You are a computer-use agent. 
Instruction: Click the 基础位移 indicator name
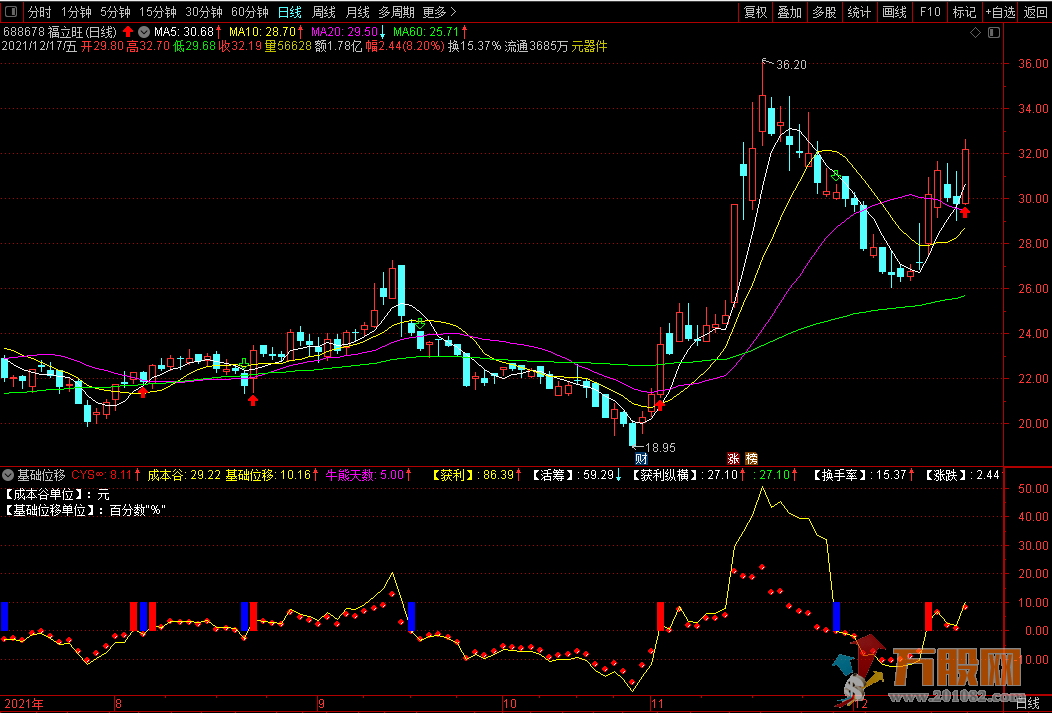41,476
